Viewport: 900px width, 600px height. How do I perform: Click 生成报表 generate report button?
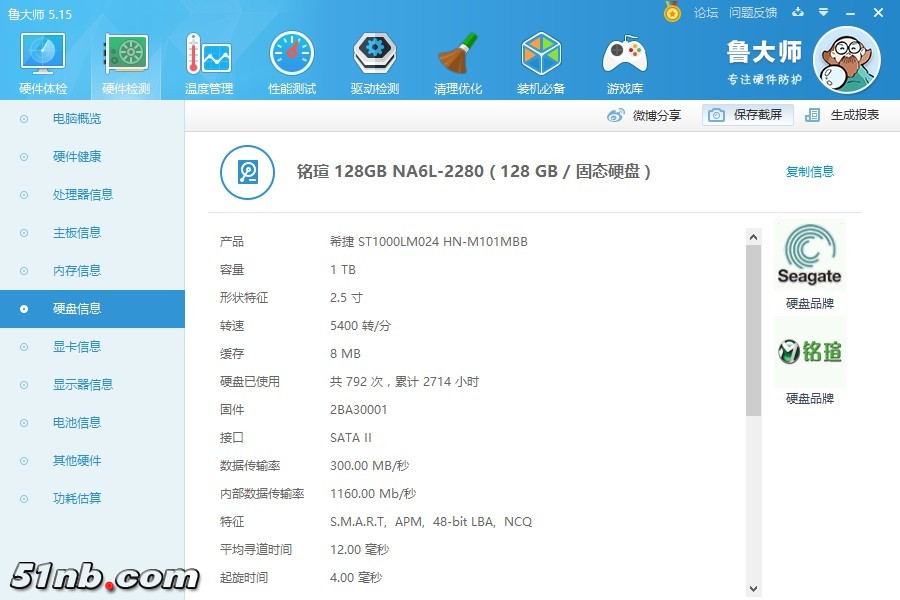(843, 115)
